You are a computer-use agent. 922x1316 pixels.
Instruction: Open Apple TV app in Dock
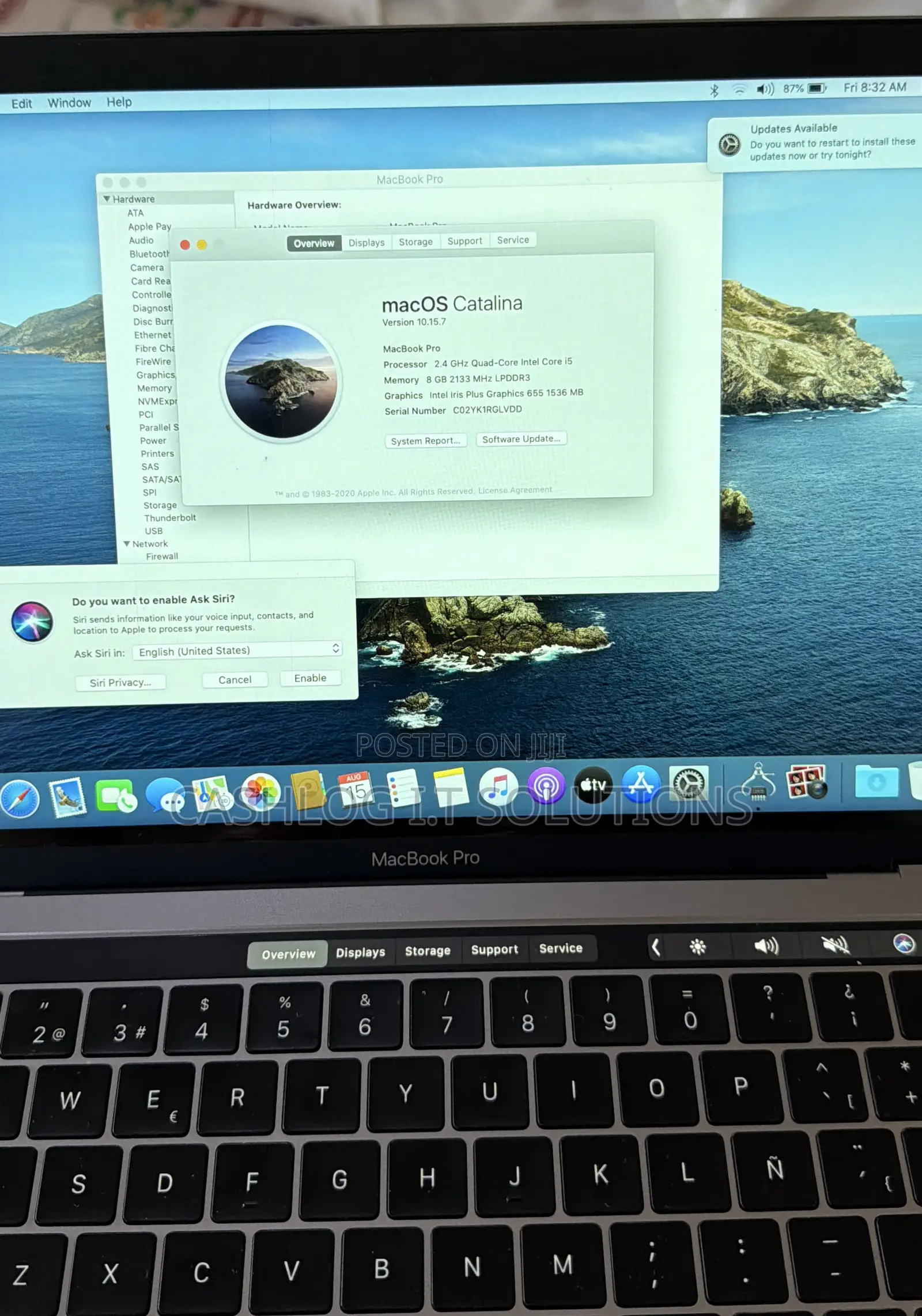click(594, 785)
